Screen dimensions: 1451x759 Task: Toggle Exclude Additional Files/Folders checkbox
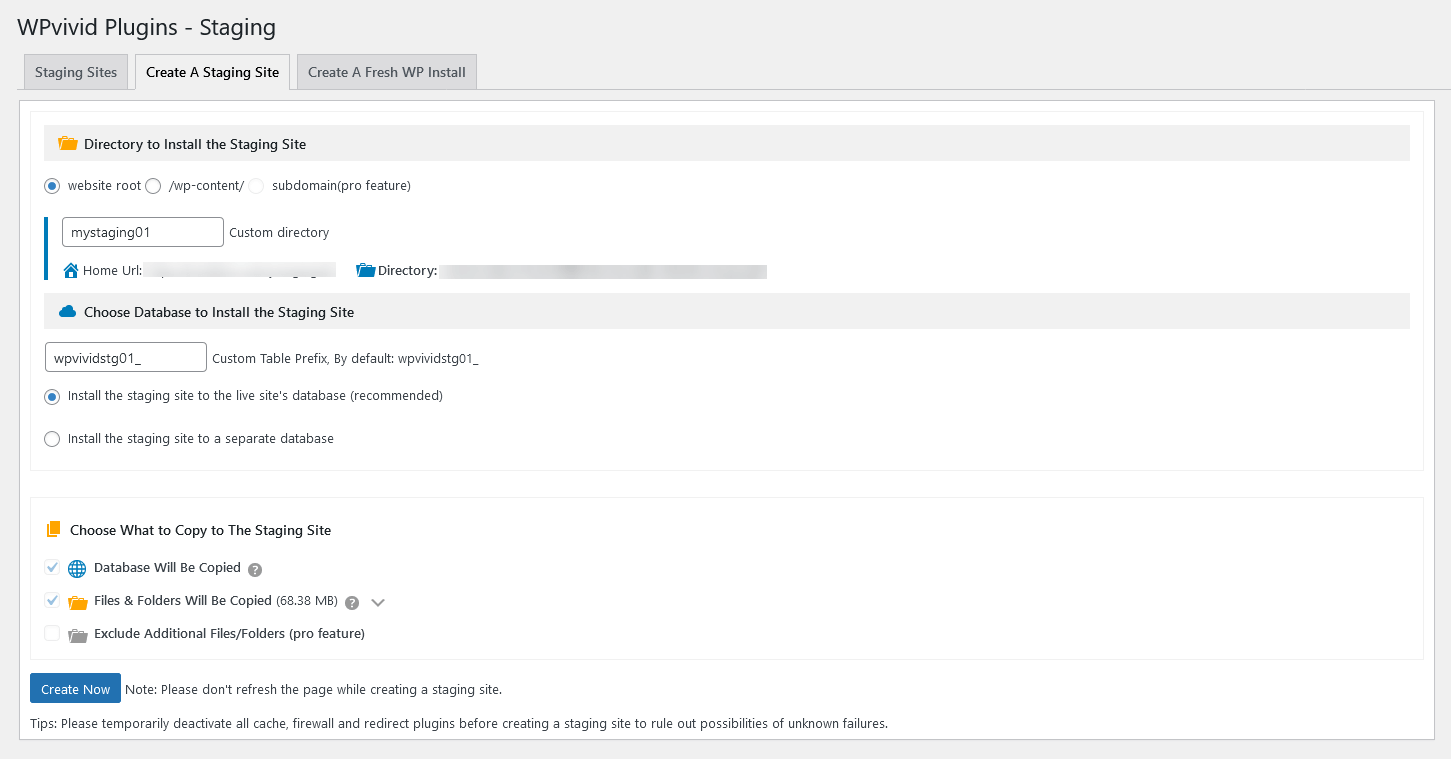(52, 633)
